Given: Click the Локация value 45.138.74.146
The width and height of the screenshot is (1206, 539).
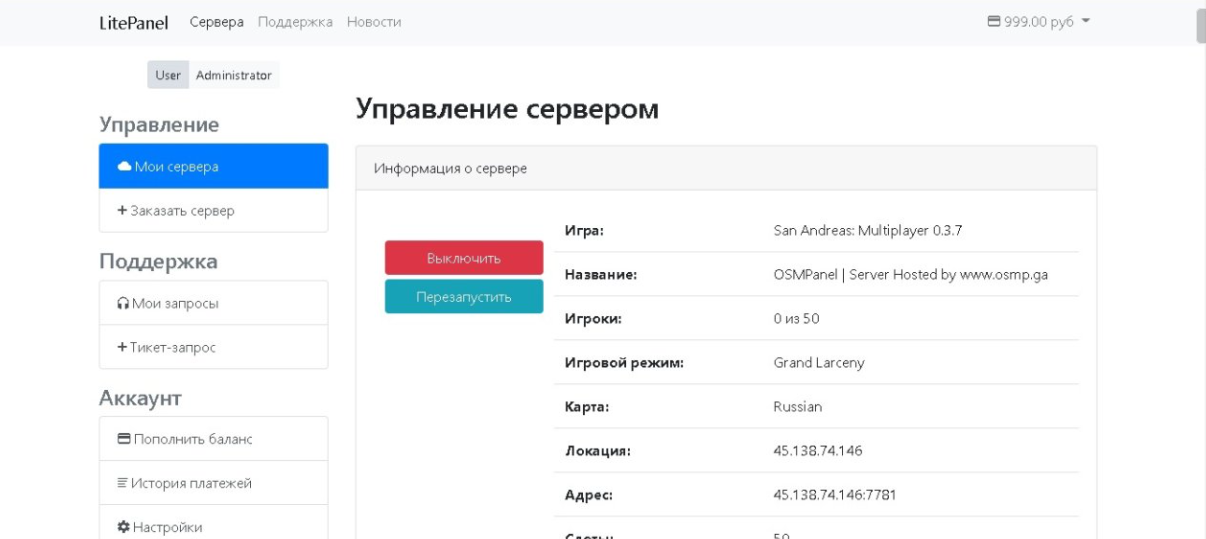Looking at the screenshot, I should pos(818,450).
